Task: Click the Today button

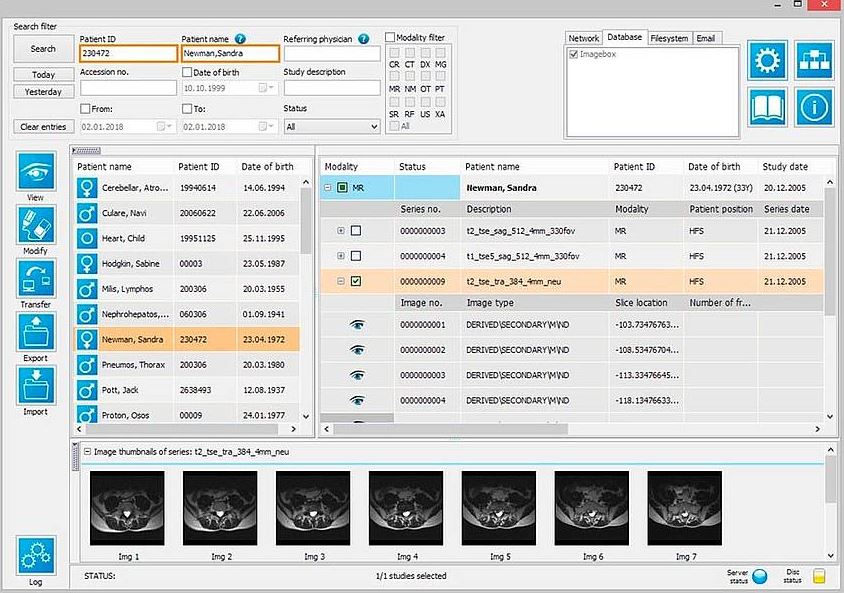Action: (x=44, y=74)
